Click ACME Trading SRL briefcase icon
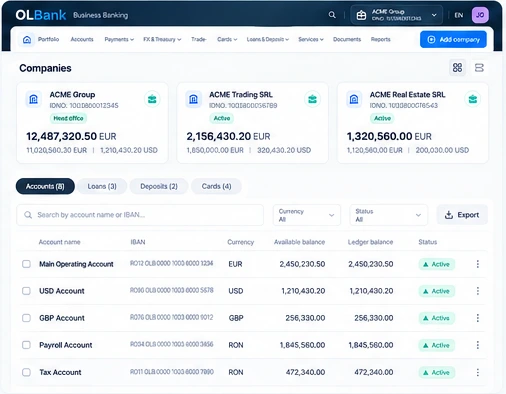Screen dimensions: 506x394 [312, 99]
